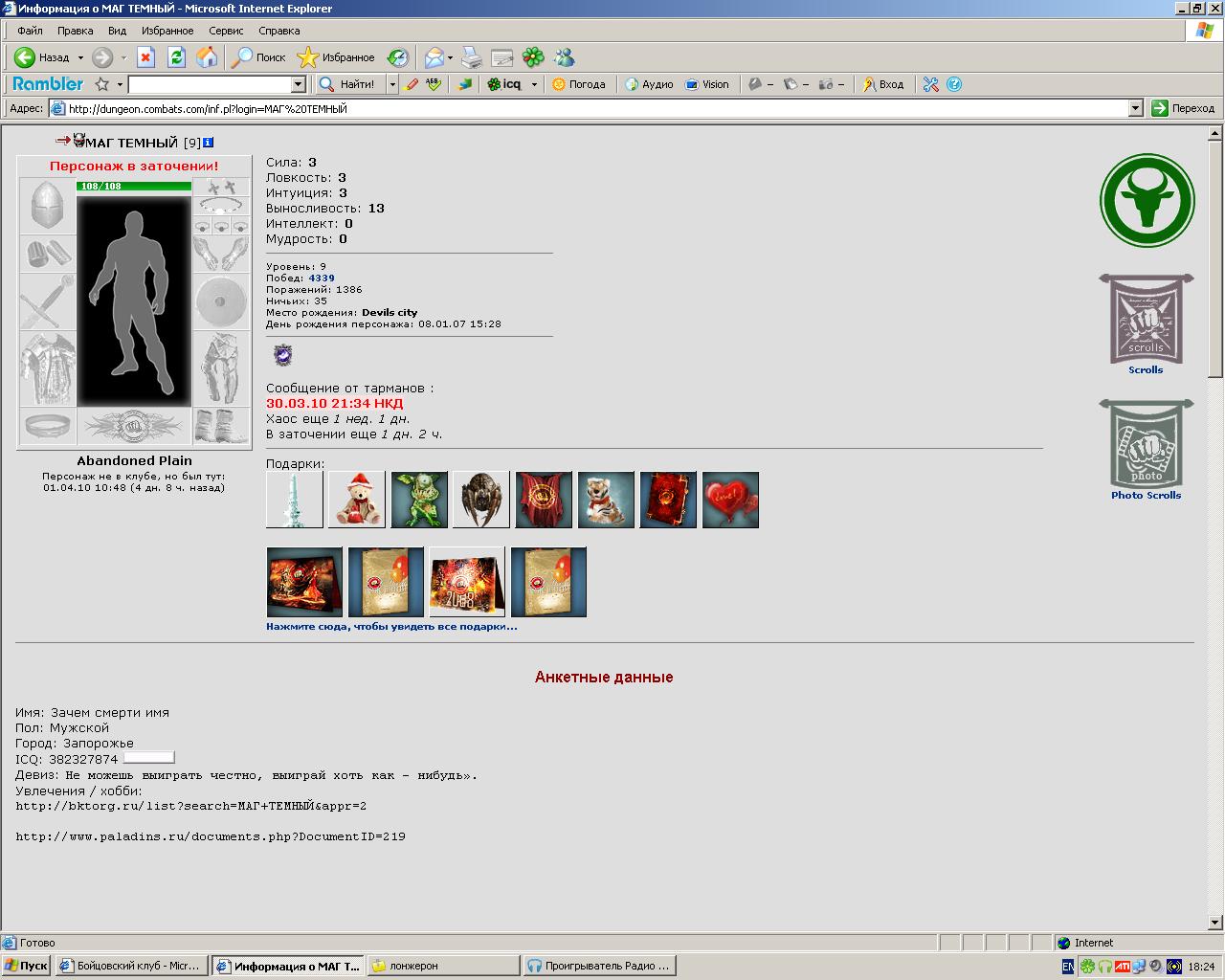Click the Найти! search button
This screenshot has height=980, width=1225.
click(350, 84)
